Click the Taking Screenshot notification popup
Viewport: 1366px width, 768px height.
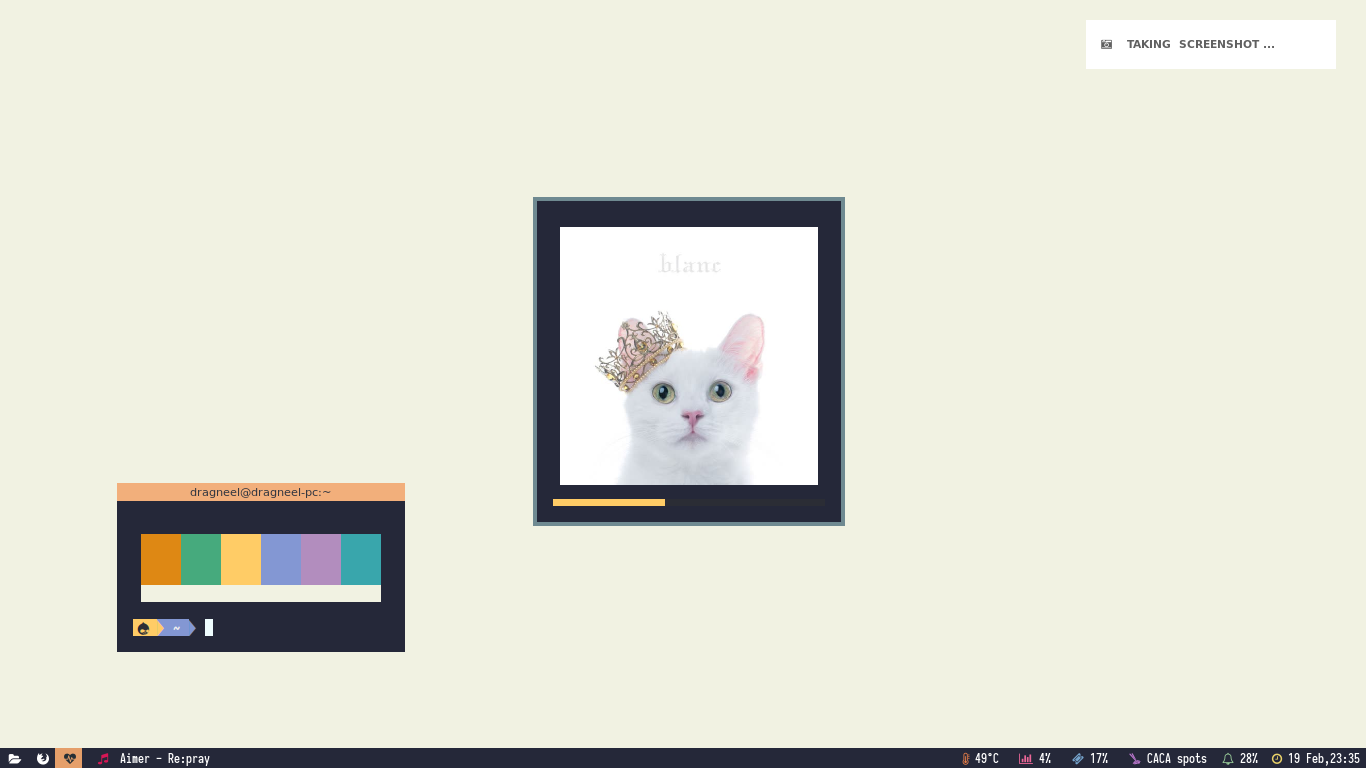(1210, 44)
